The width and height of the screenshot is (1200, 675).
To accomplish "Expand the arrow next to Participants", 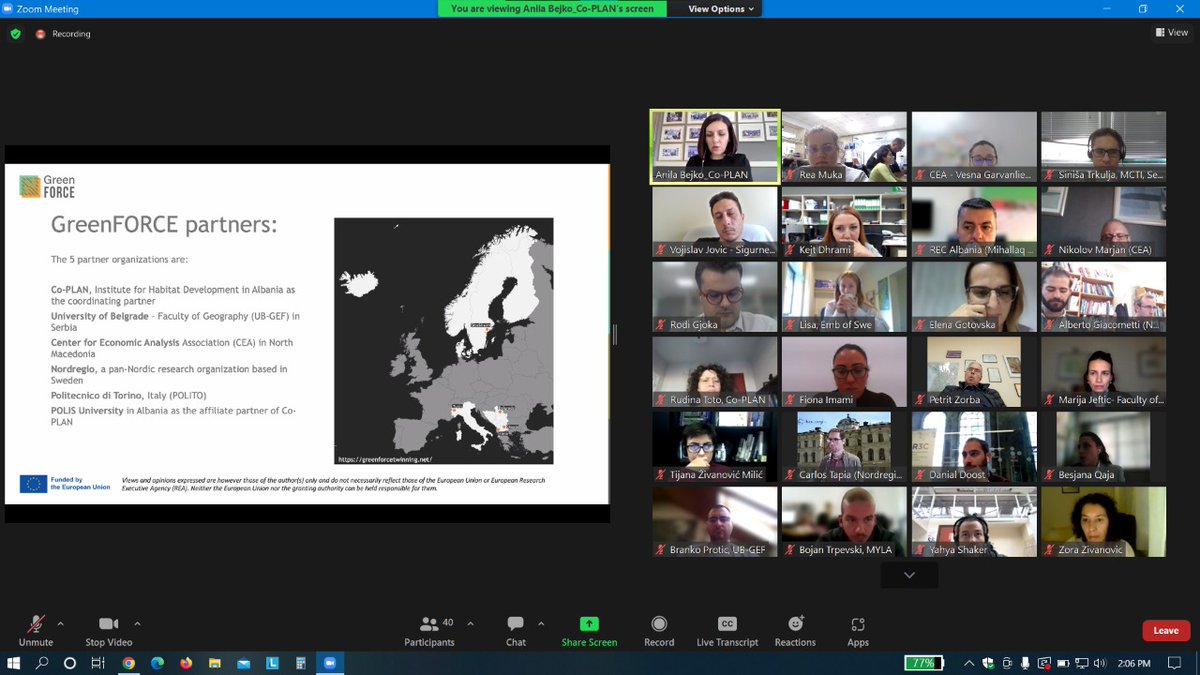I will (470, 623).
